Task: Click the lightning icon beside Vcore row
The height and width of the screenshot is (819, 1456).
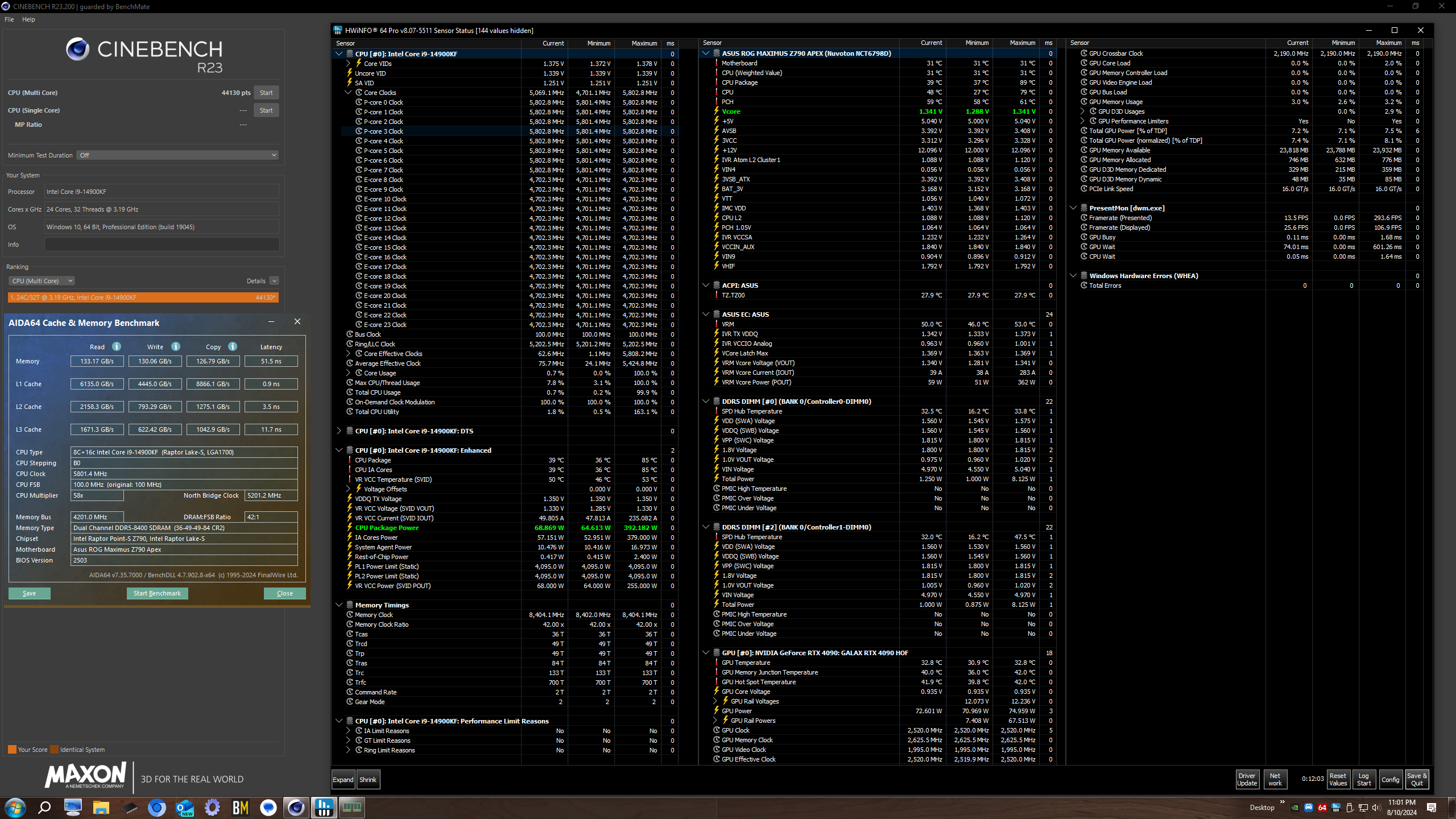Action: pyautogui.click(x=717, y=111)
